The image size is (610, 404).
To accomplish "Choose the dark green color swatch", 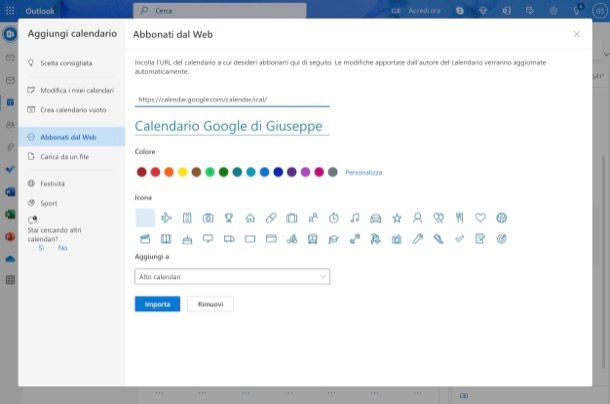I will [x=223, y=172].
